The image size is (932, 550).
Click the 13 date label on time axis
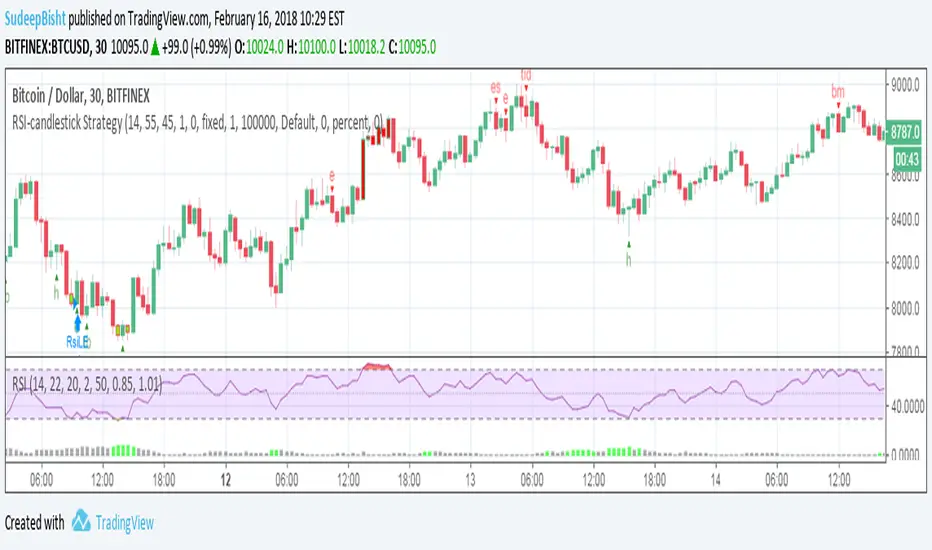coord(470,480)
